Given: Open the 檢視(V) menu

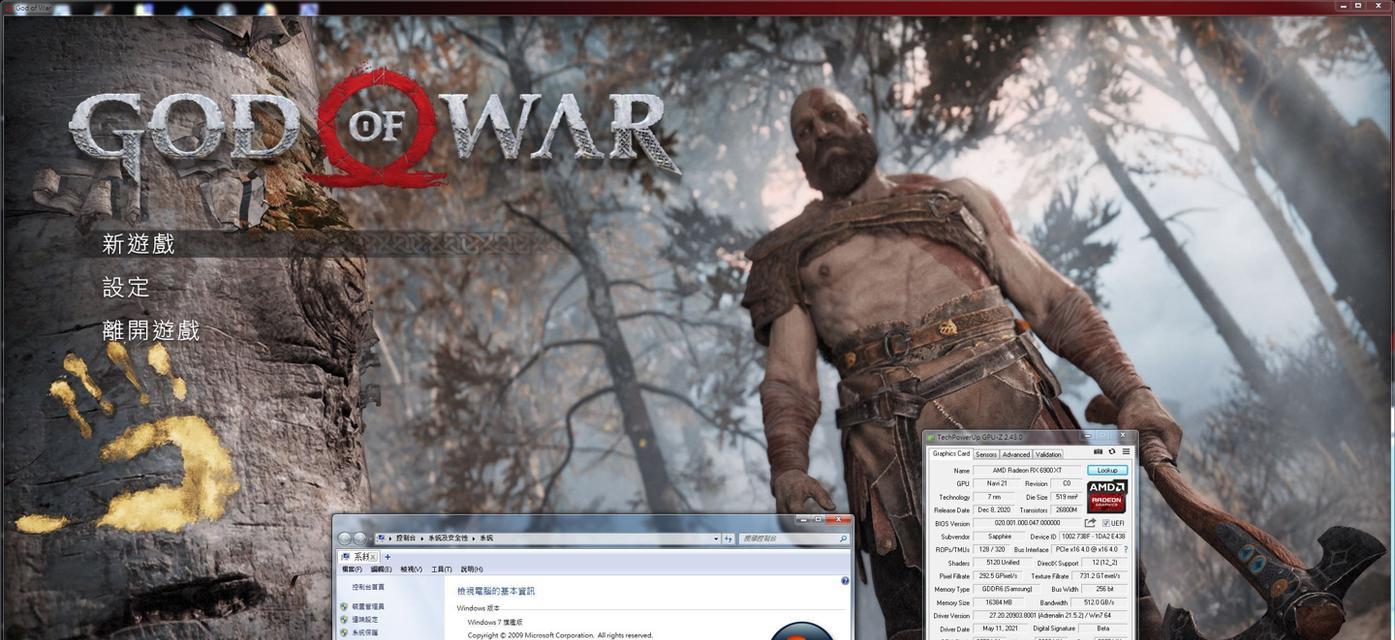Looking at the screenshot, I should [x=411, y=569].
